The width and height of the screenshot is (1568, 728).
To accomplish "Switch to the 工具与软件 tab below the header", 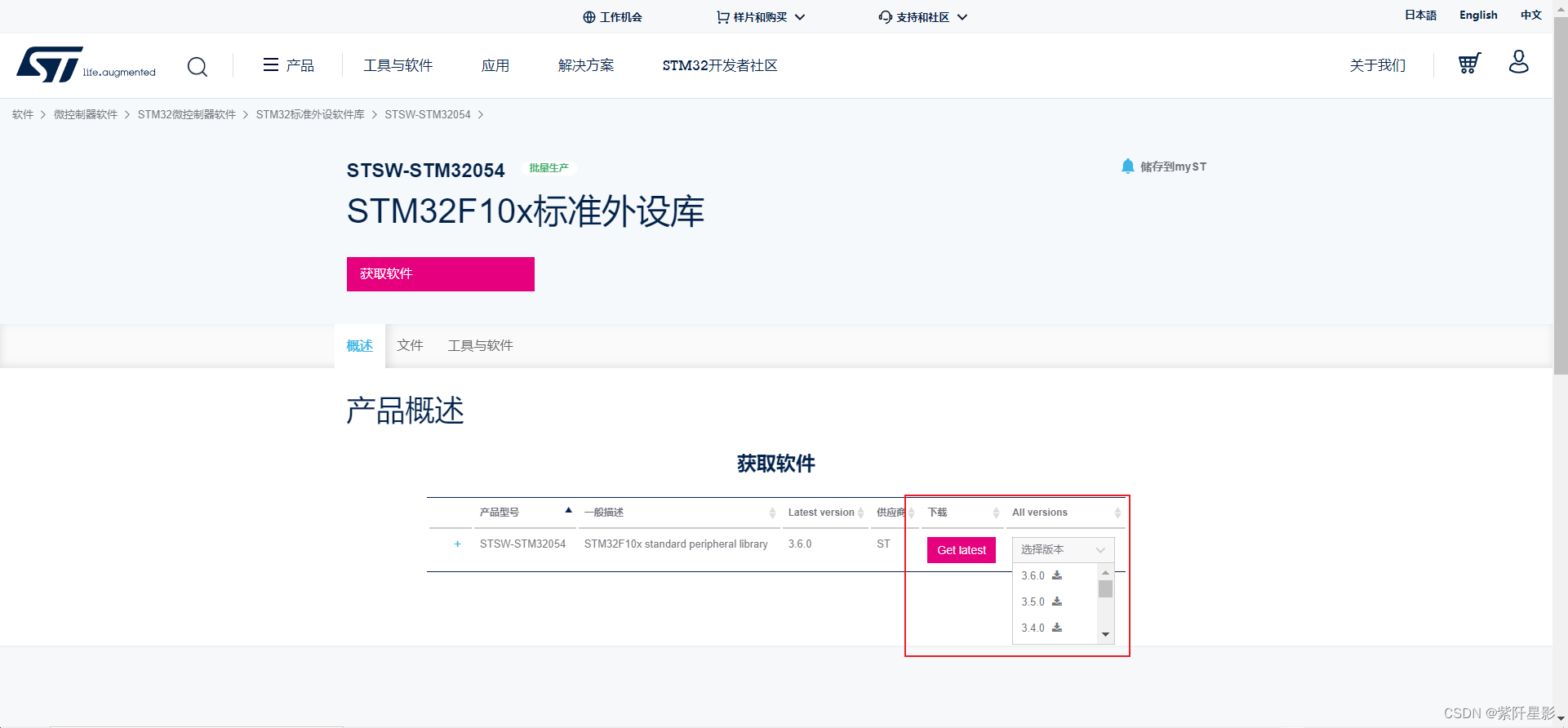I will pyautogui.click(x=481, y=346).
